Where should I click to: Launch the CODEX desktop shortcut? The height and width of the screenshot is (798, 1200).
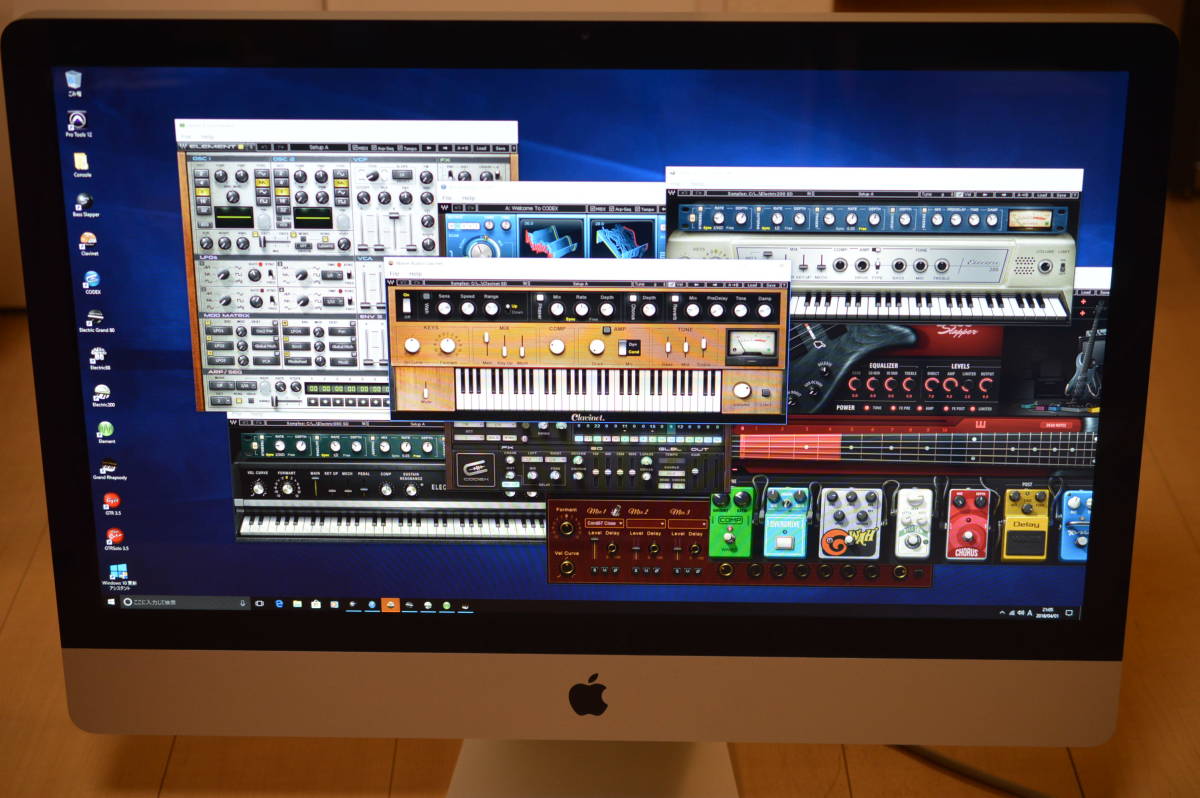[x=92, y=282]
